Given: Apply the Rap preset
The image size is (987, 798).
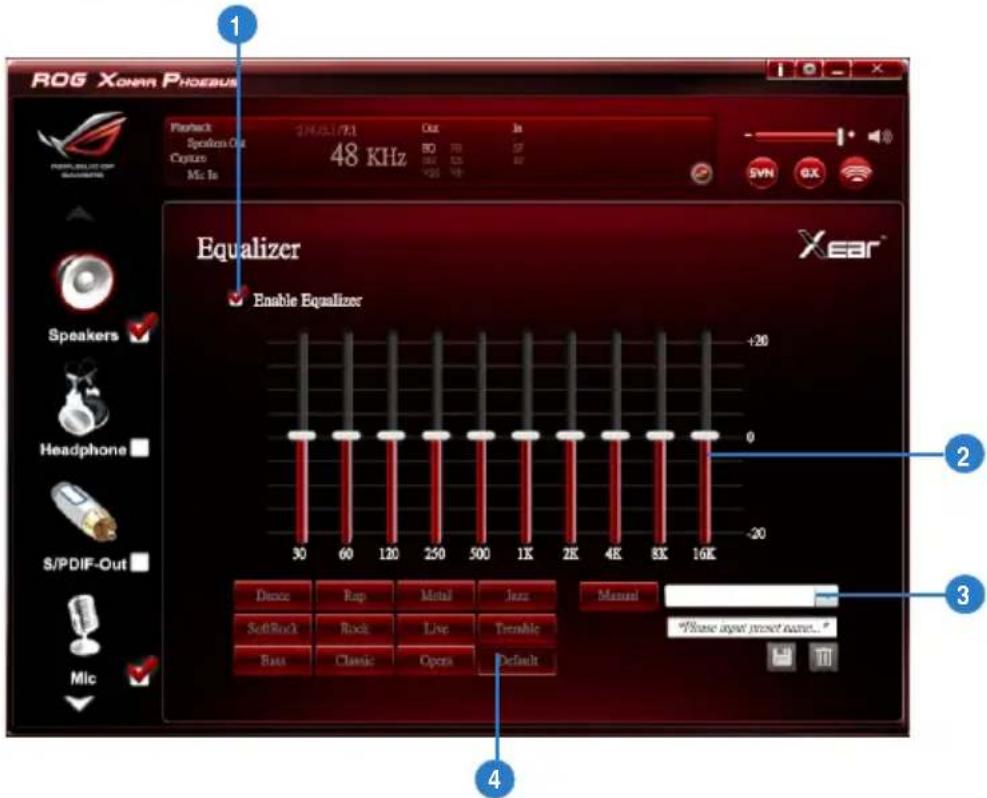Looking at the screenshot, I should tap(354, 595).
